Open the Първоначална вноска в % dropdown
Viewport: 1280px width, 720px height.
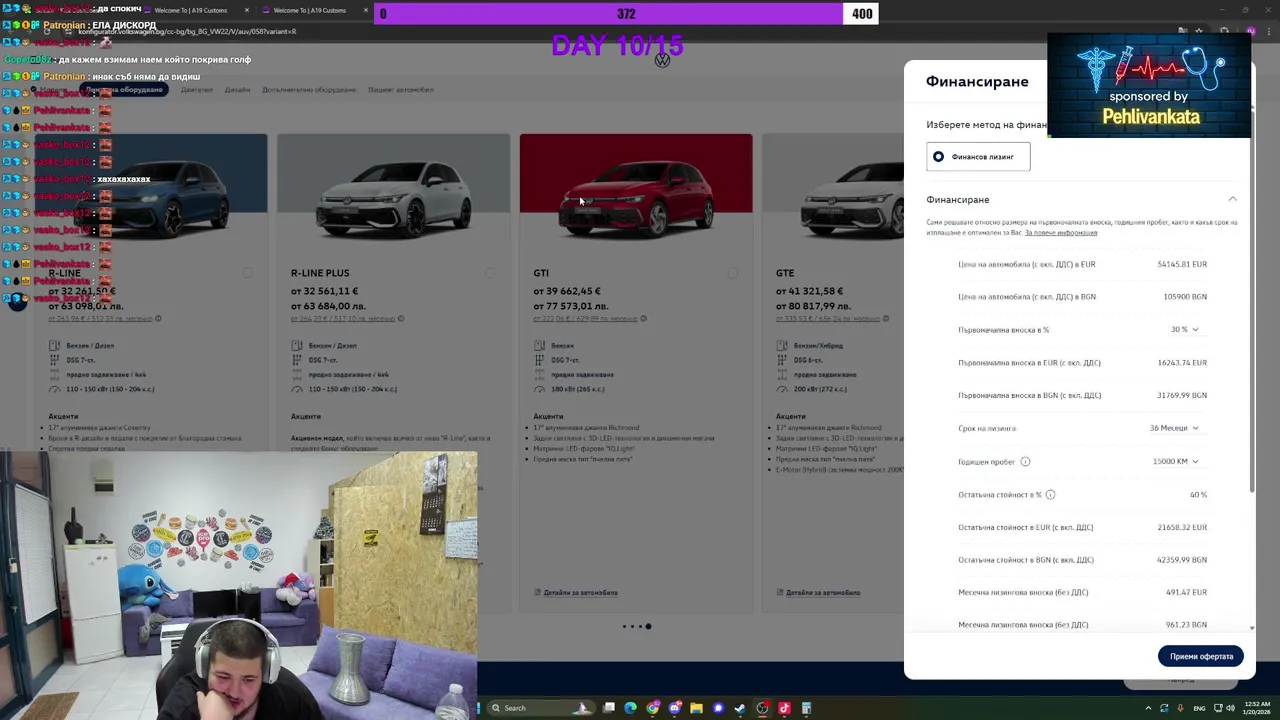pos(1184,330)
